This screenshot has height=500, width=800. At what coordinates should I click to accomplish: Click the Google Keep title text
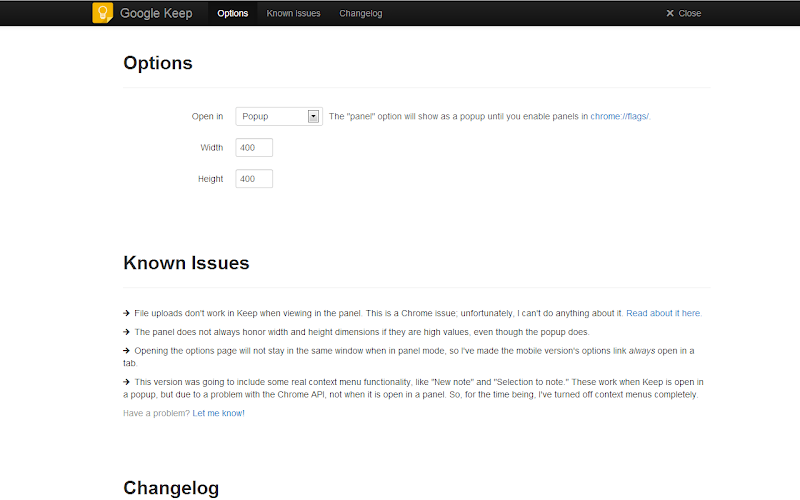[x=159, y=14]
